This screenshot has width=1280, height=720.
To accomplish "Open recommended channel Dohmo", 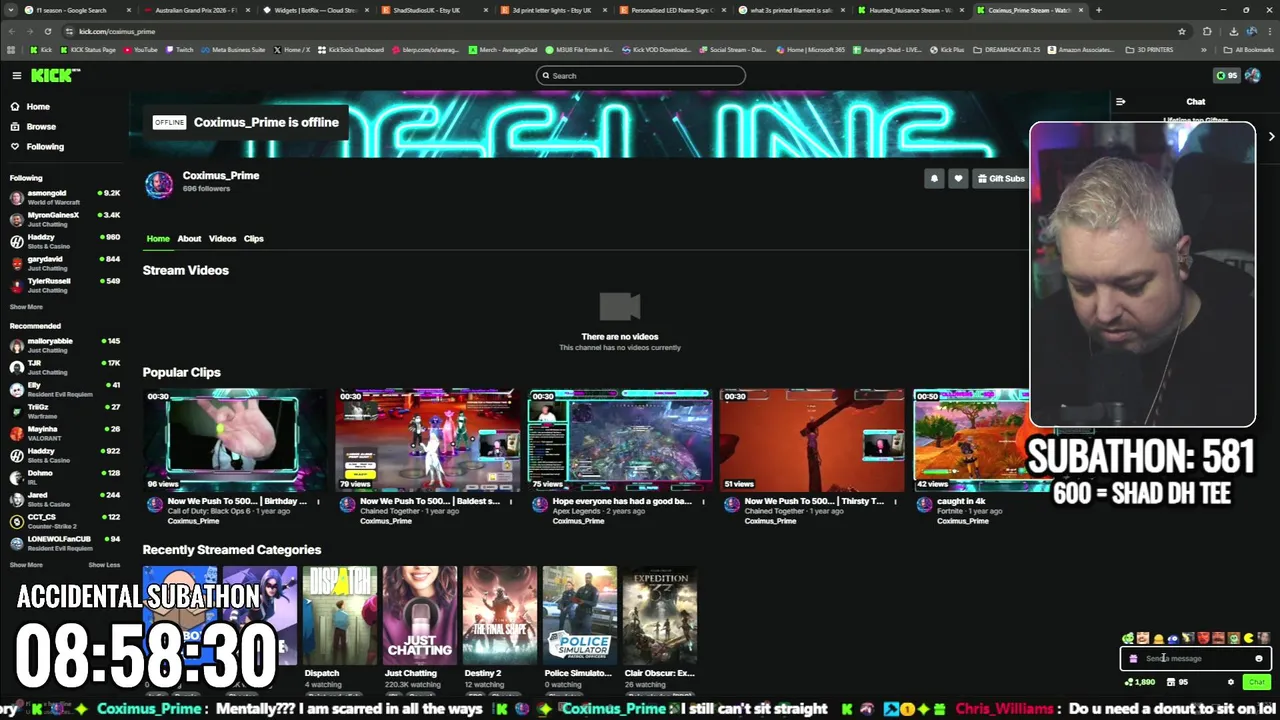I will tap(64, 477).
